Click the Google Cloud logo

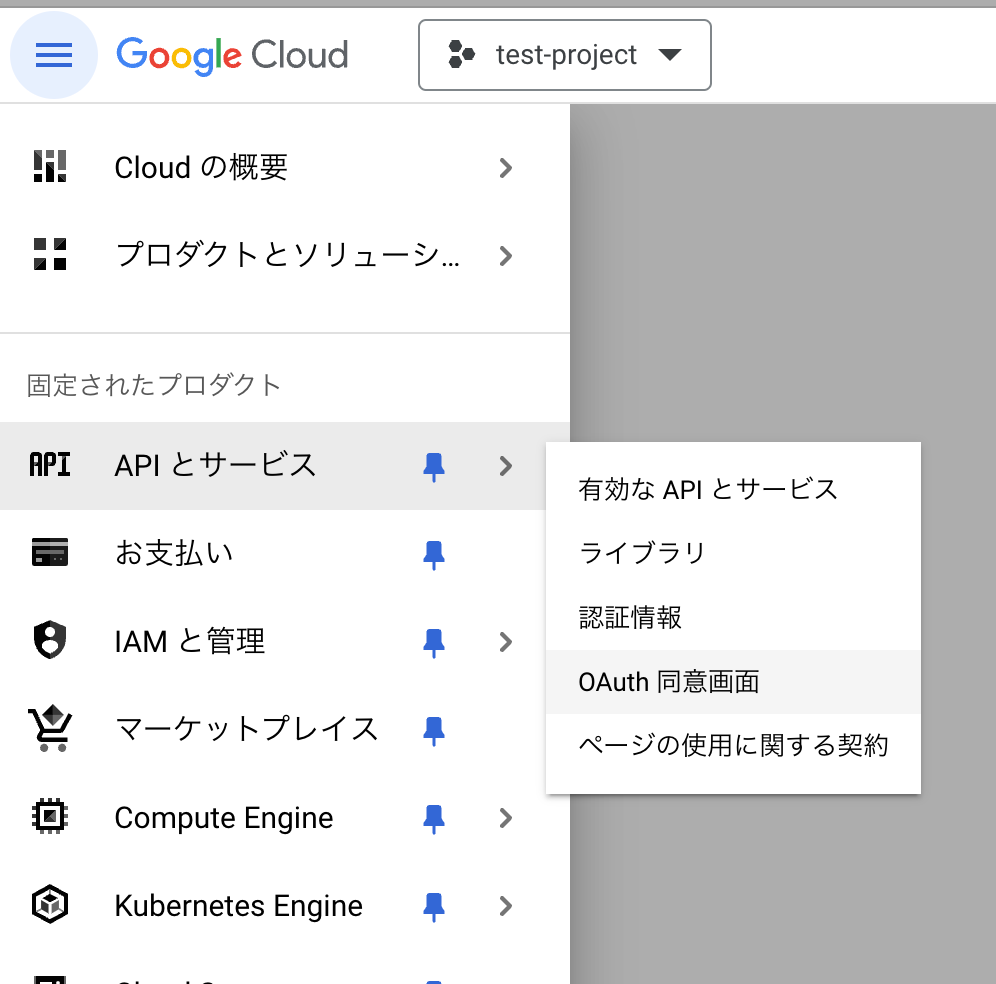[x=232, y=55]
